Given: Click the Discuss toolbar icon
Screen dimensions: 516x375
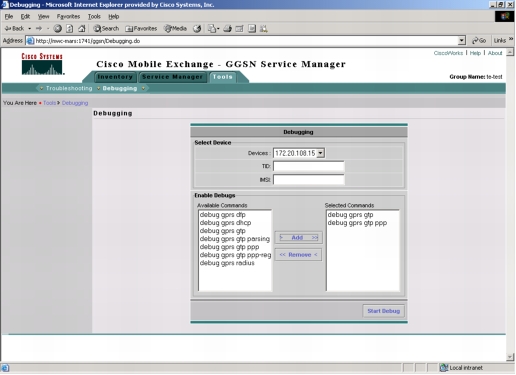Looking at the screenshot, I should (252, 29).
